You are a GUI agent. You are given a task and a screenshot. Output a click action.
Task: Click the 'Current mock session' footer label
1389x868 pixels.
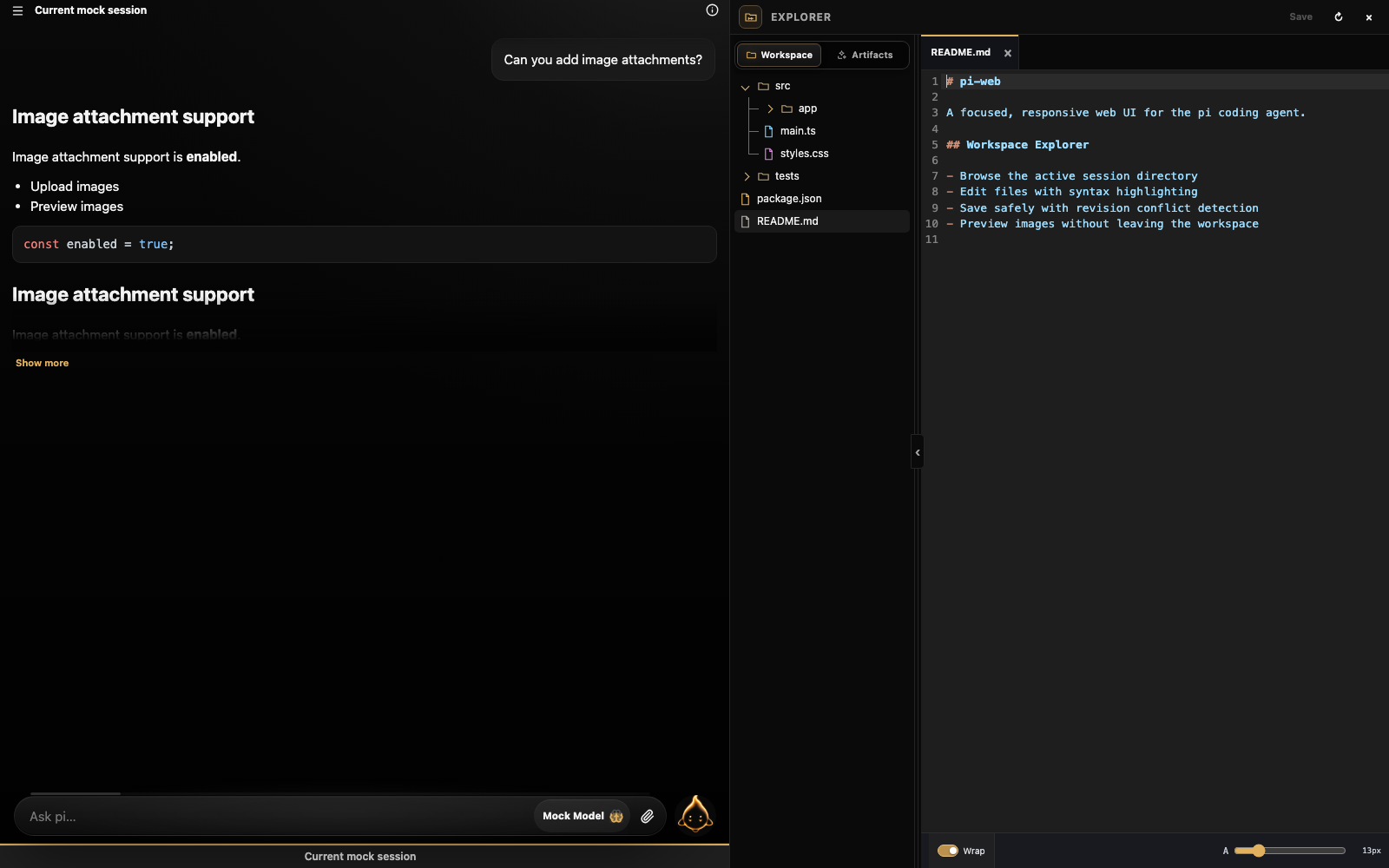pos(360,857)
